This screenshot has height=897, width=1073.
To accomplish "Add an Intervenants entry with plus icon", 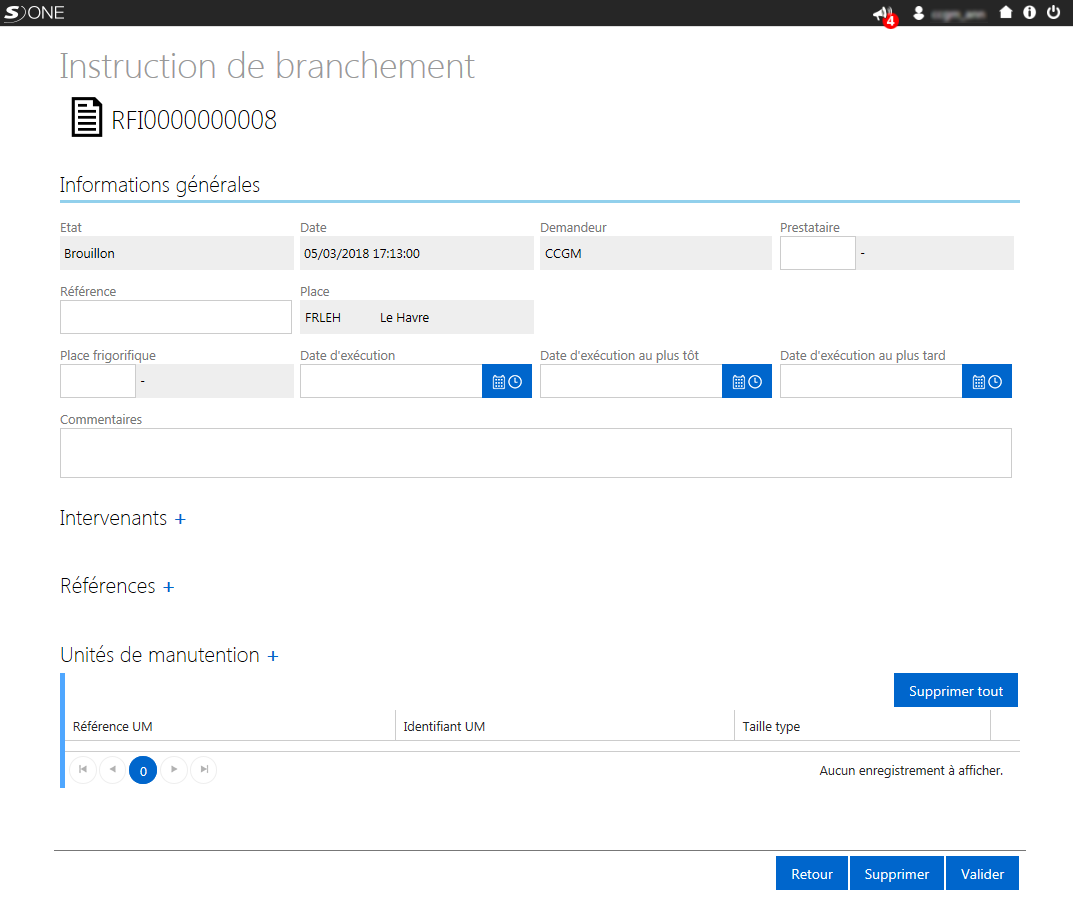I will (x=180, y=519).
